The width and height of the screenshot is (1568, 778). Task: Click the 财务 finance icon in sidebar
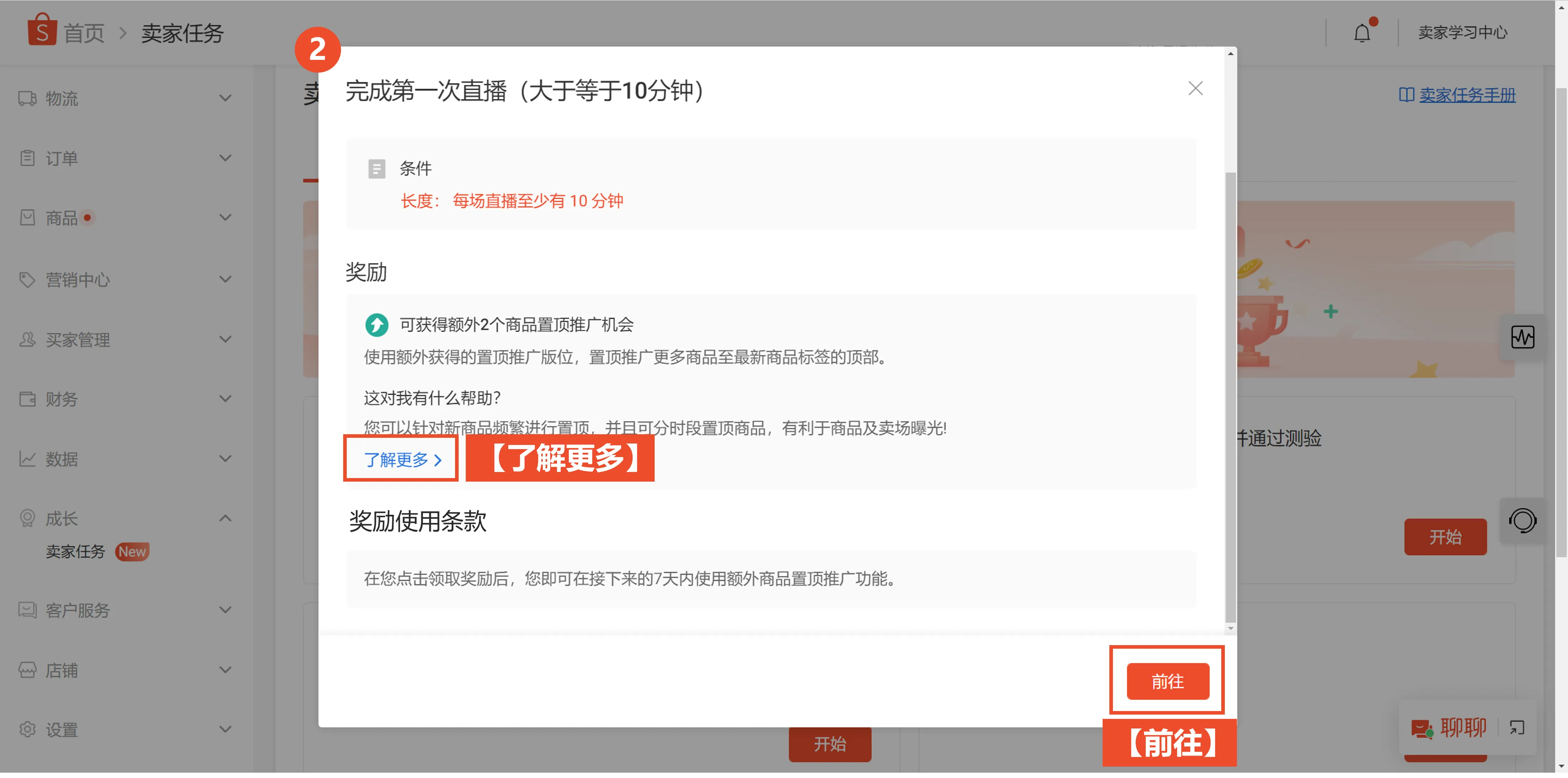(27, 399)
